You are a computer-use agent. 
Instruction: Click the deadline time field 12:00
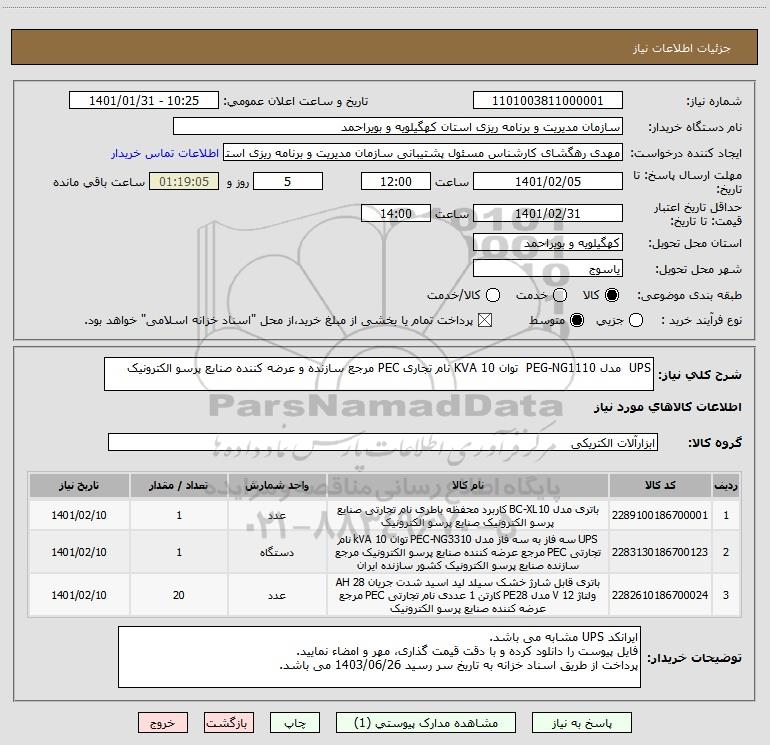coord(396,182)
